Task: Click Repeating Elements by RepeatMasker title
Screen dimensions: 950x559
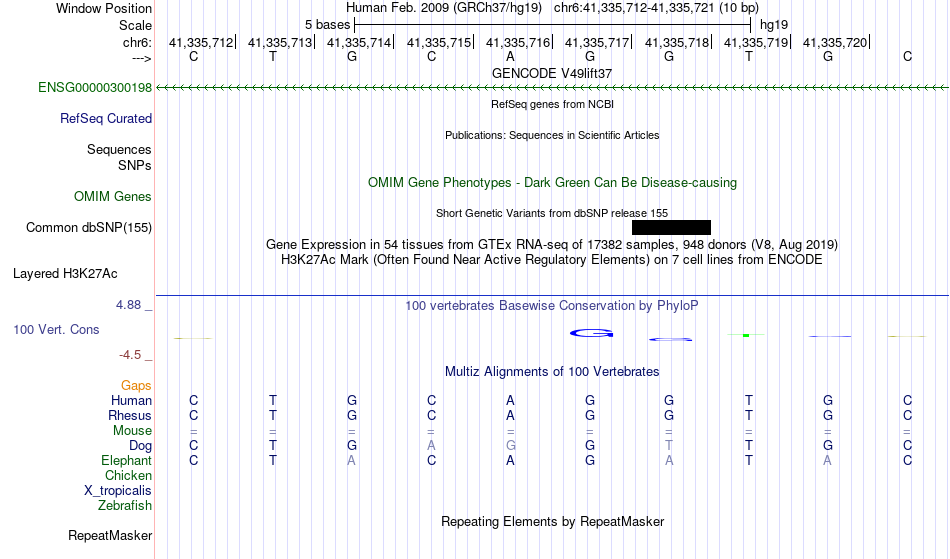Action: click(x=552, y=522)
